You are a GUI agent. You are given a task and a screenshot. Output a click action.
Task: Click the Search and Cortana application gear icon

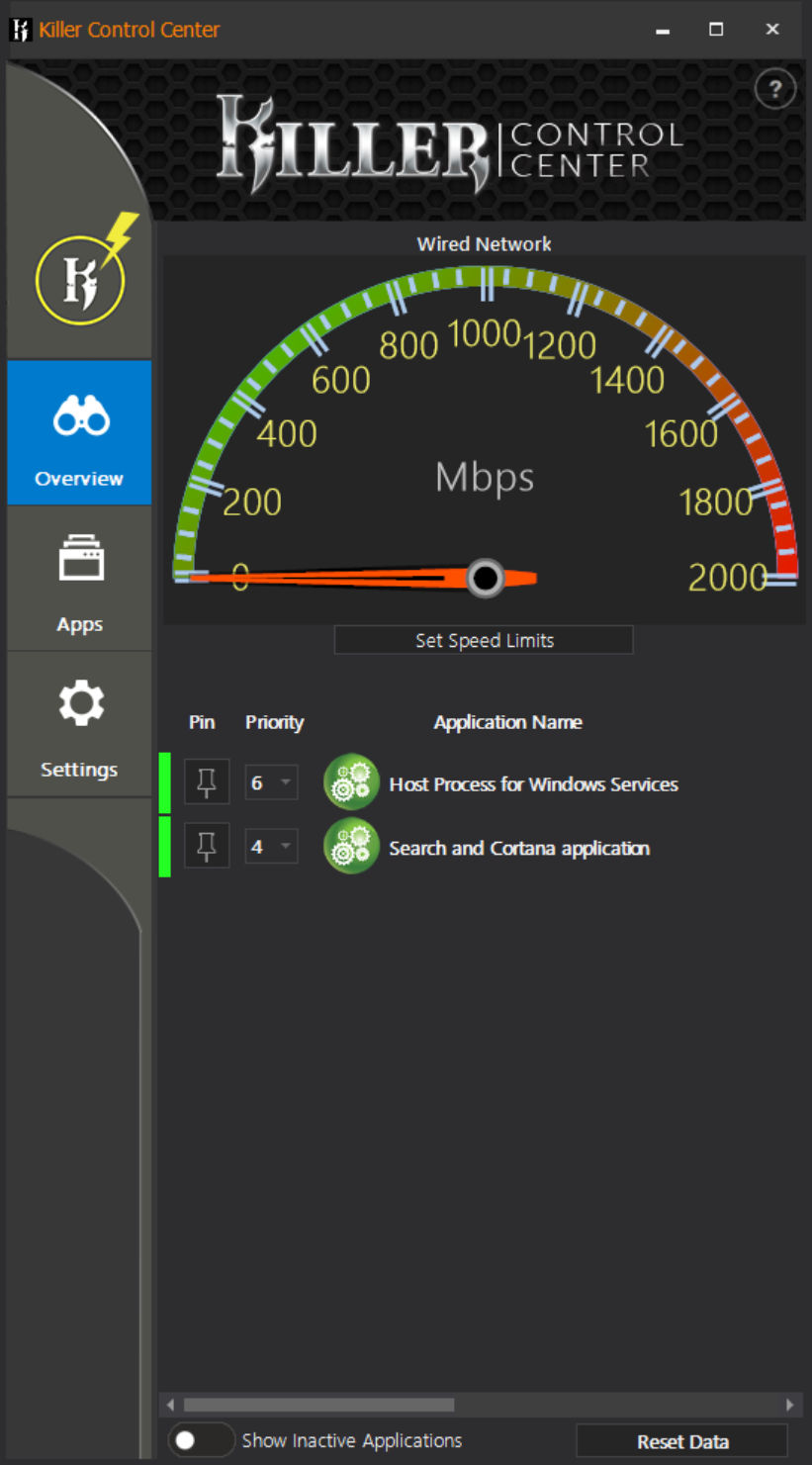click(x=351, y=847)
